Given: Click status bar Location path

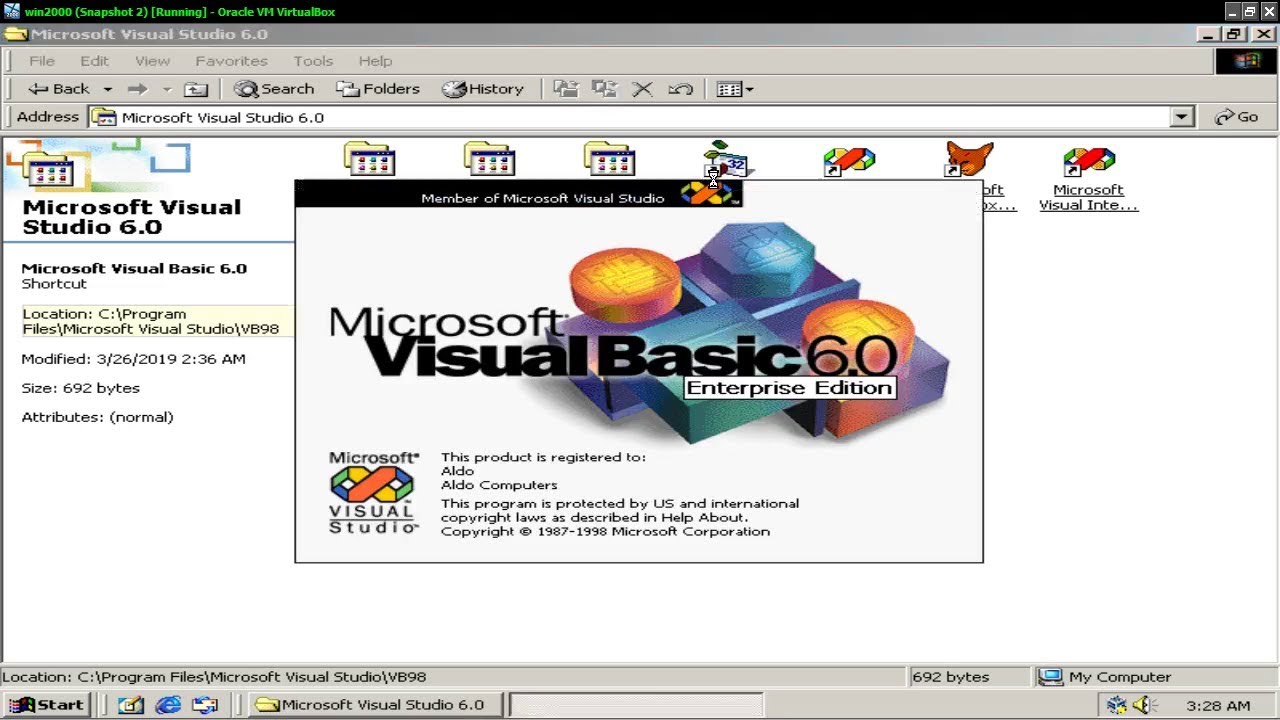Looking at the screenshot, I should pyautogui.click(x=214, y=677).
